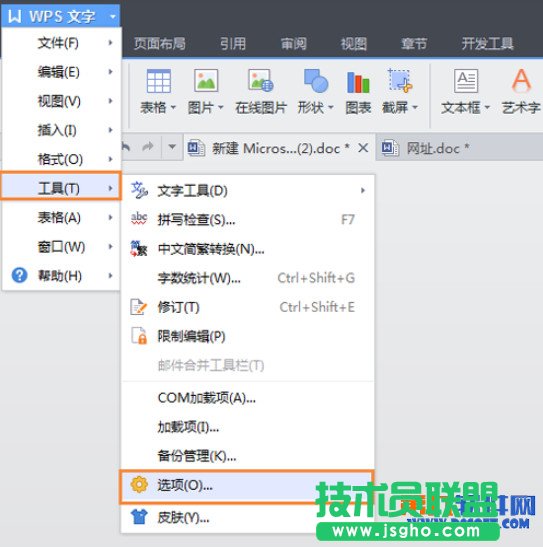Click the shirt icon beside 皮肤(Y)
Screen dimensions: 543x547
(139, 517)
